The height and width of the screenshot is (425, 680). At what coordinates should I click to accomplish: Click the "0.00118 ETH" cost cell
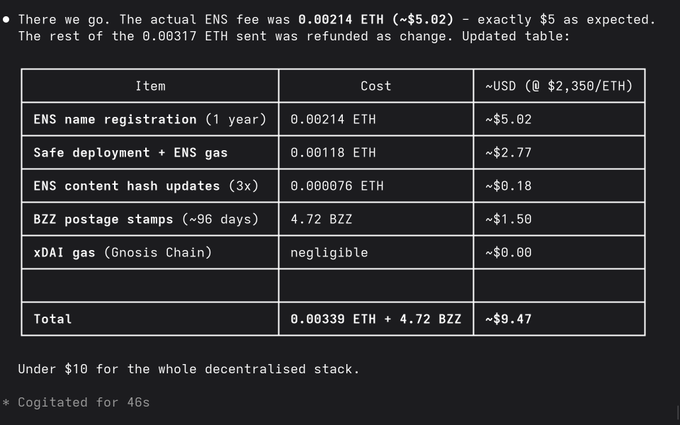[x=333, y=152]
